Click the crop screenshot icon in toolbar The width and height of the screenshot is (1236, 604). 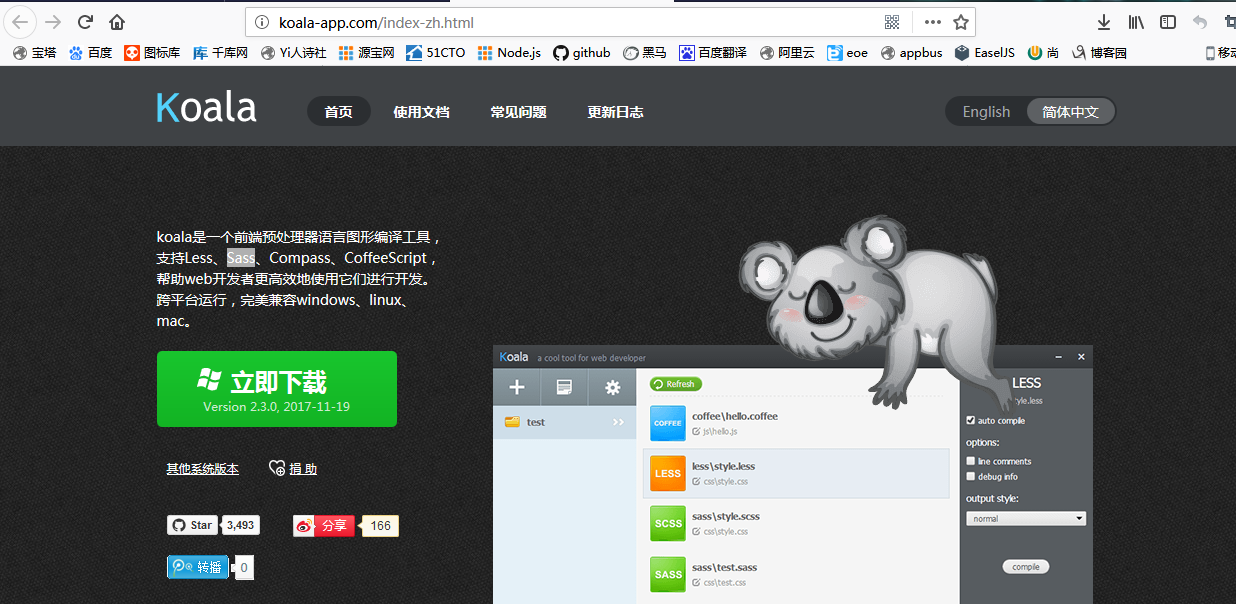1230,22
